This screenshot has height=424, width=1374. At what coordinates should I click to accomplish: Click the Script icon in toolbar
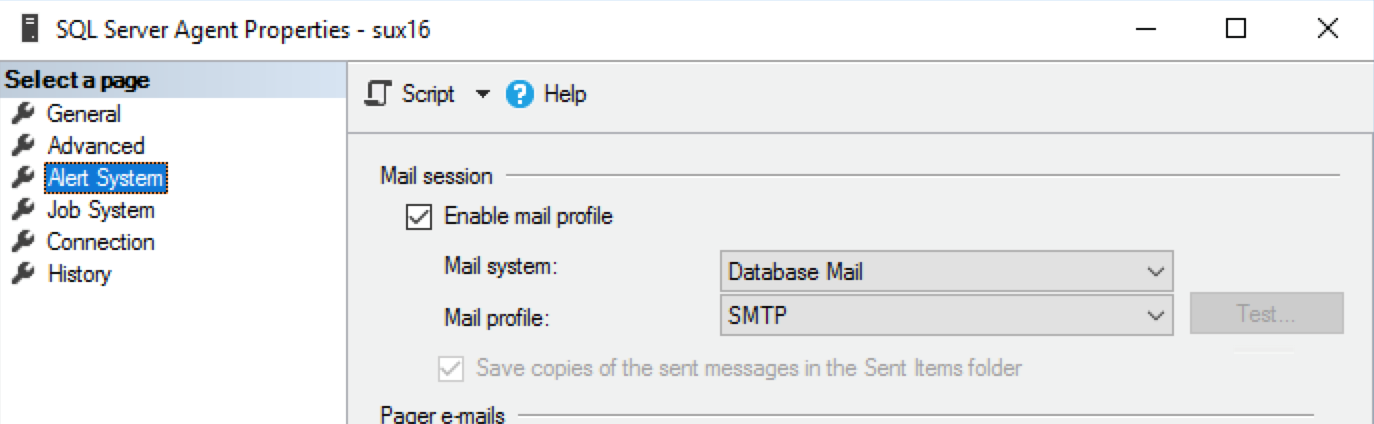(x=378, y=94)
